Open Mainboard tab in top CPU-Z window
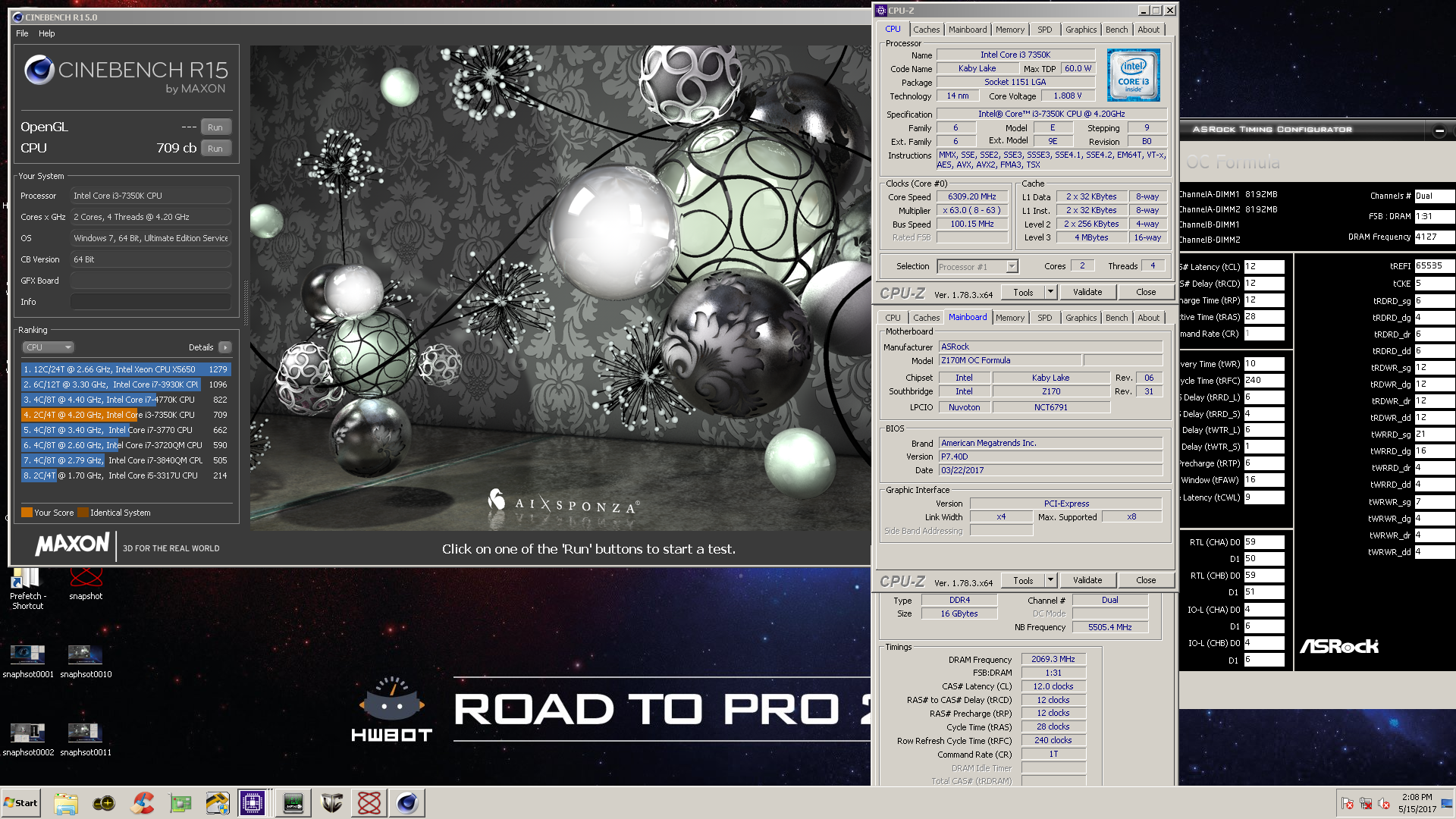This screenshot has height=819, width=1456. coord(968,30)
